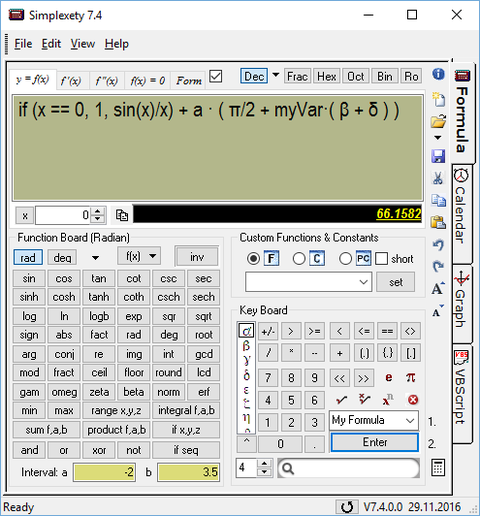The image size is (480, 516).
Task: Click the Enter button
Action: coord(375,442)
